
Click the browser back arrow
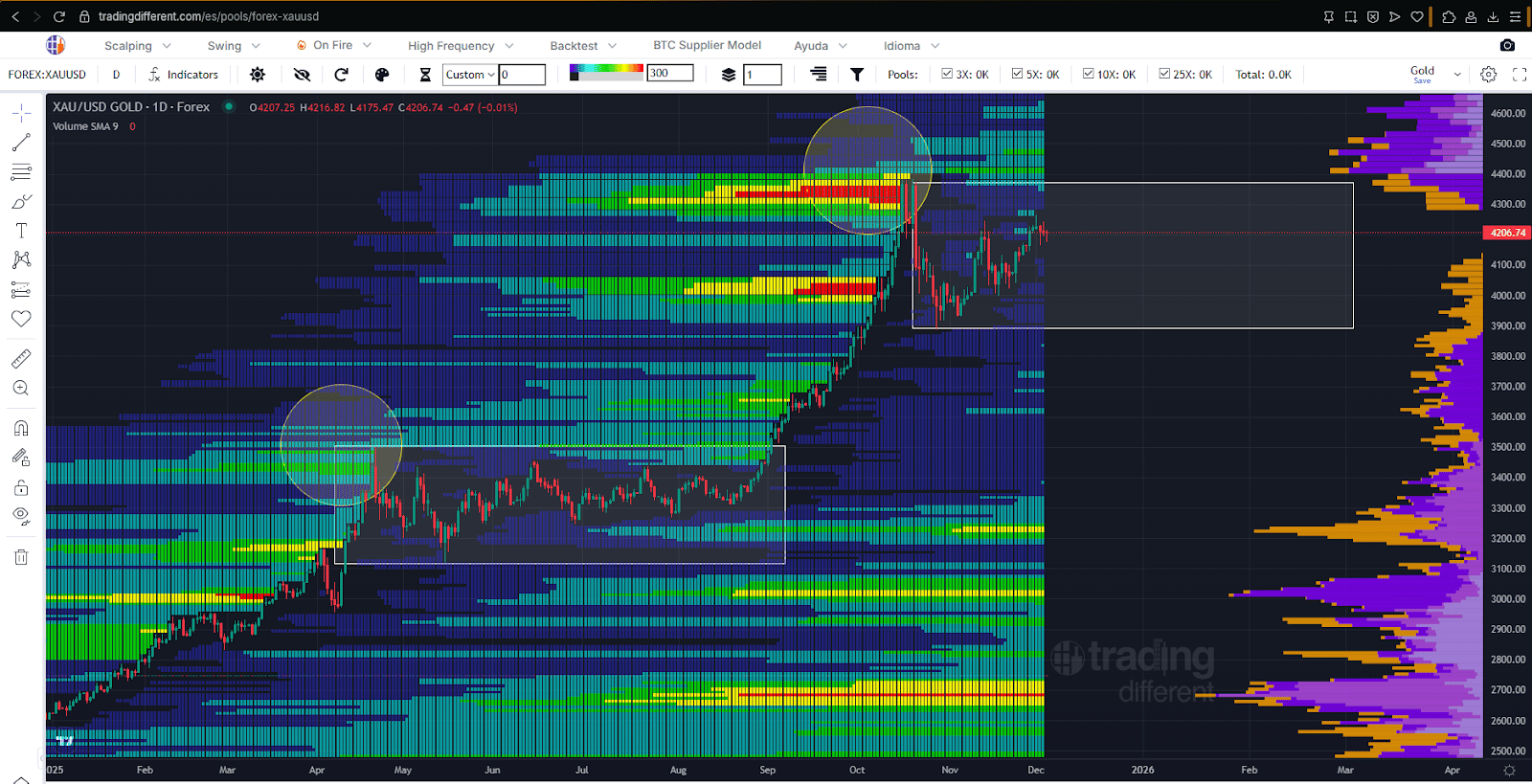[x=14, y=16]
